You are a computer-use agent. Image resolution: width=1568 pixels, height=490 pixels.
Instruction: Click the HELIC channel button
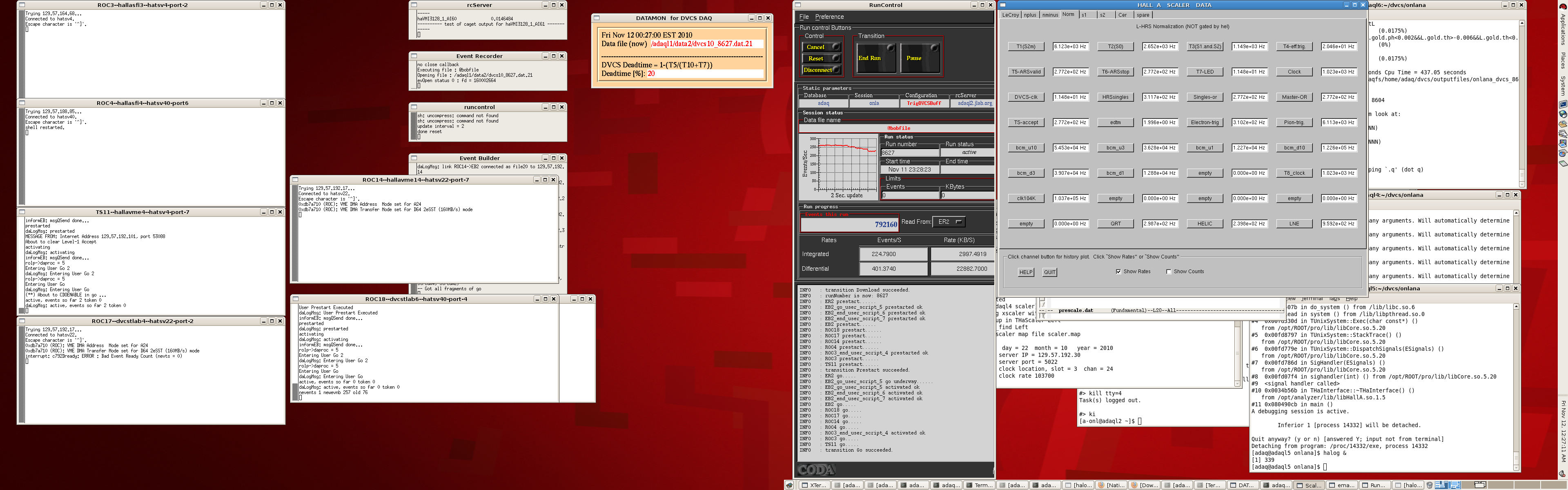1205,224
